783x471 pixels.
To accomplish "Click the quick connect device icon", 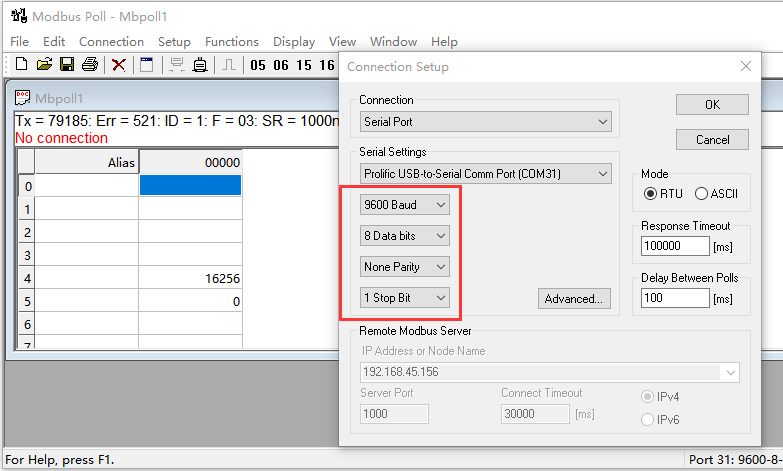I will [x=200, y=65].
